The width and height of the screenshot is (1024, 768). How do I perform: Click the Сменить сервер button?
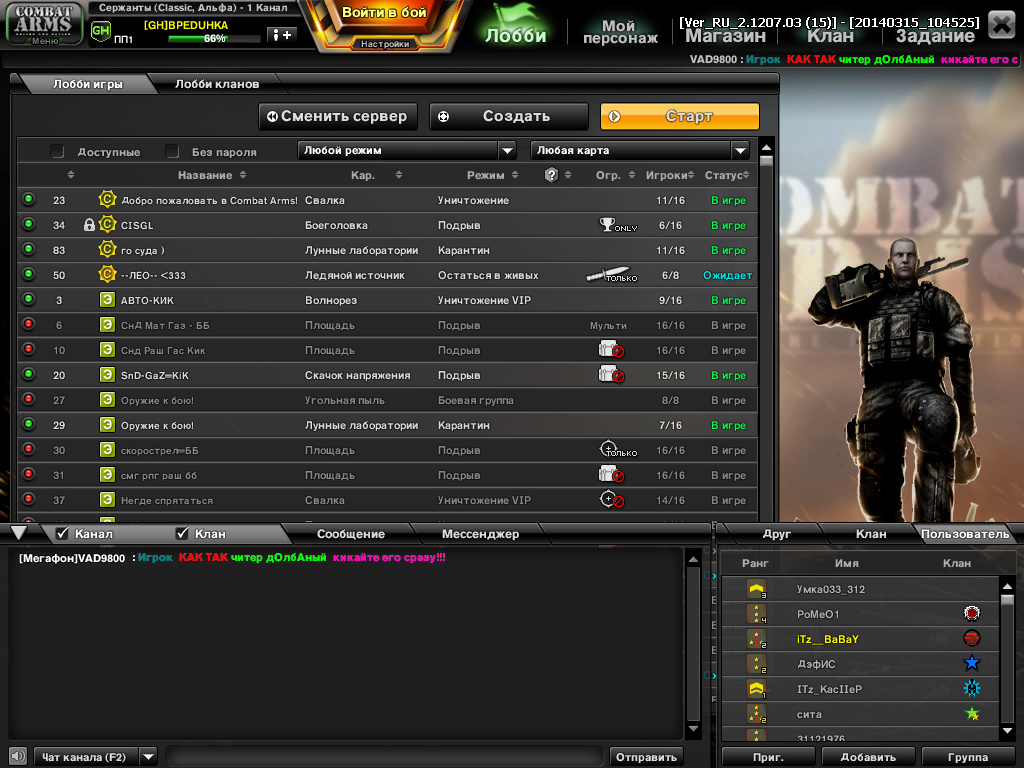pos(338,116)
